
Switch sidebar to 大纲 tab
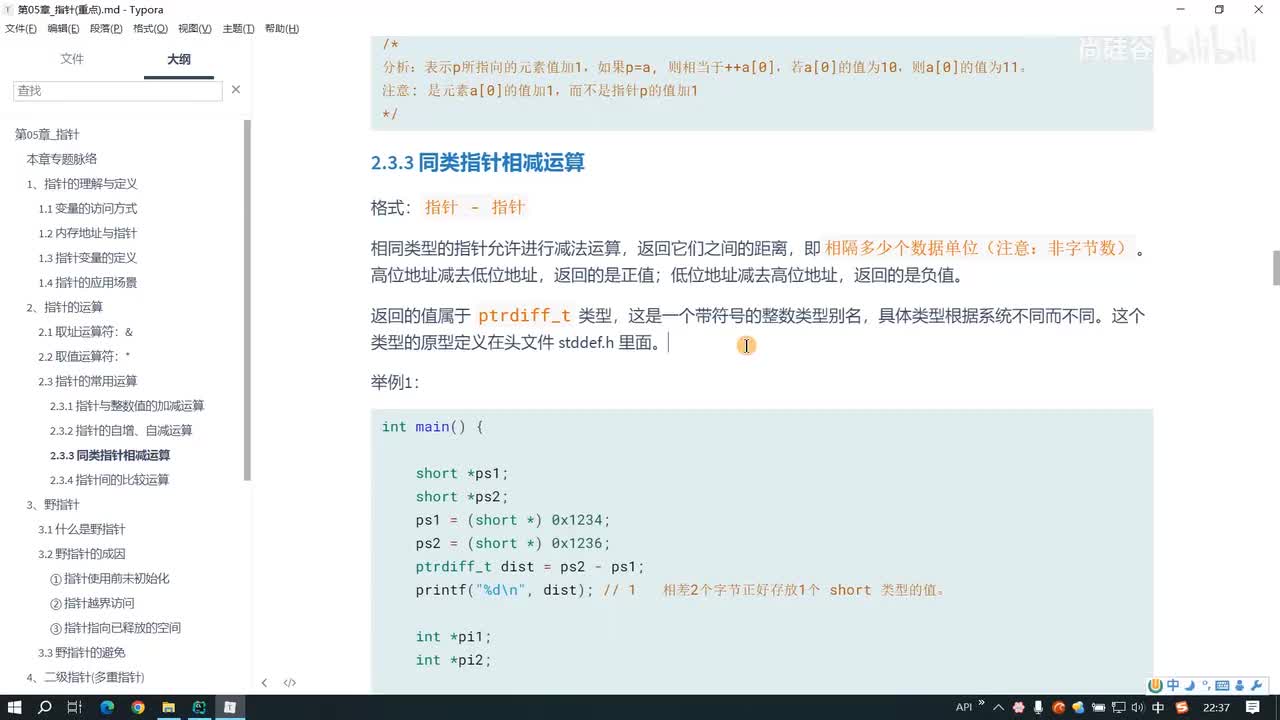(x=179, y=59)
